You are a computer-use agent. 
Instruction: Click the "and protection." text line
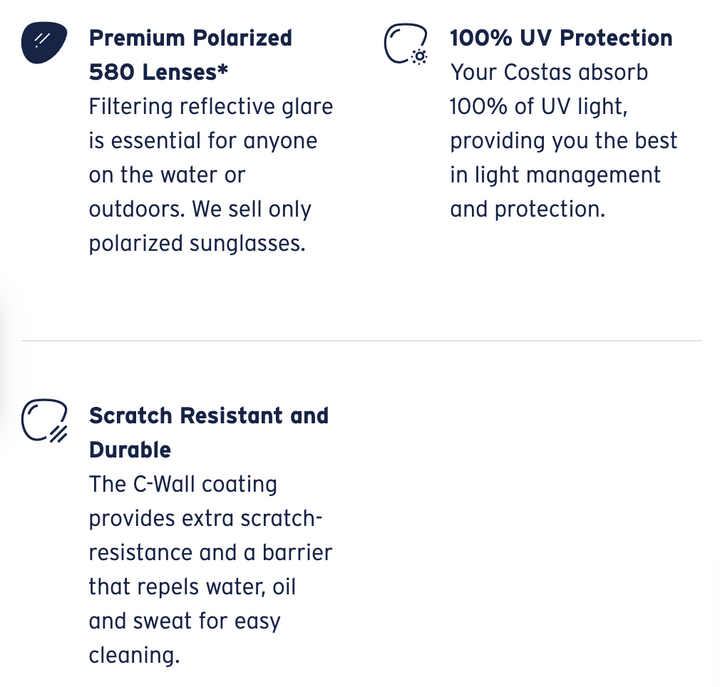coord(527,210)
